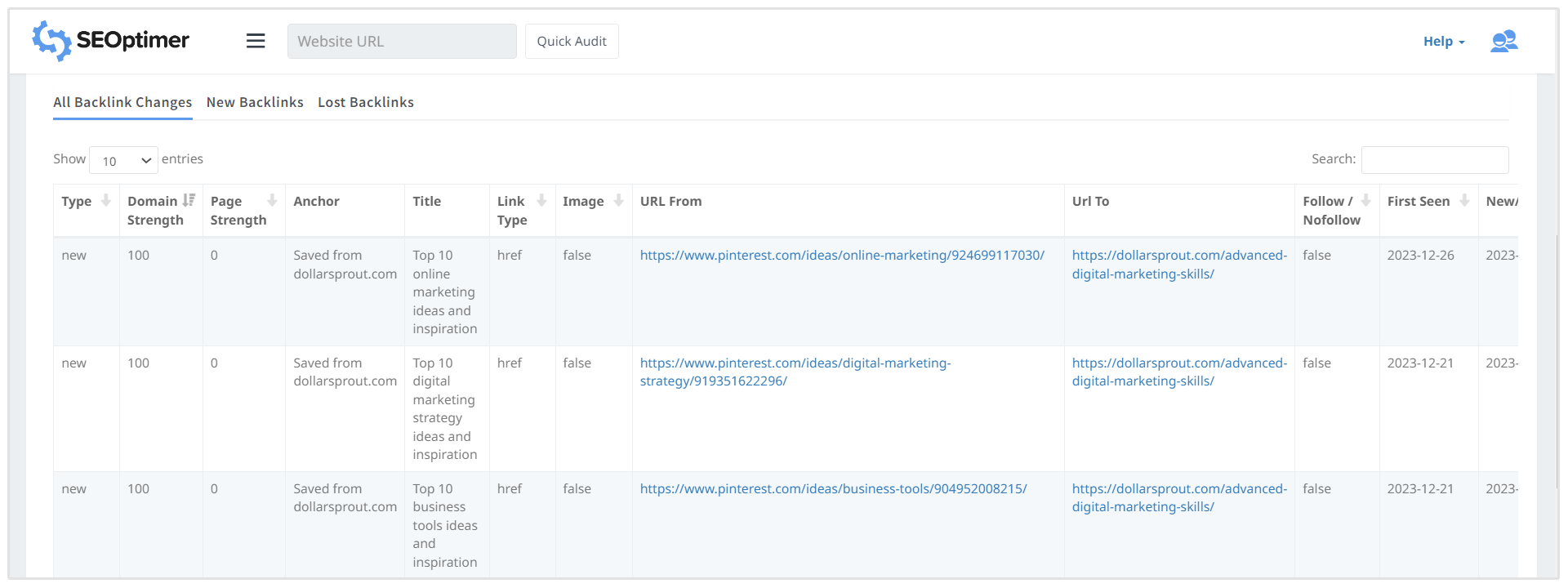This screenshot has width=1568, height=588.
Task: Sort by Domain Strength column icon
Action: pyautogui.click(x=189, y=201)
